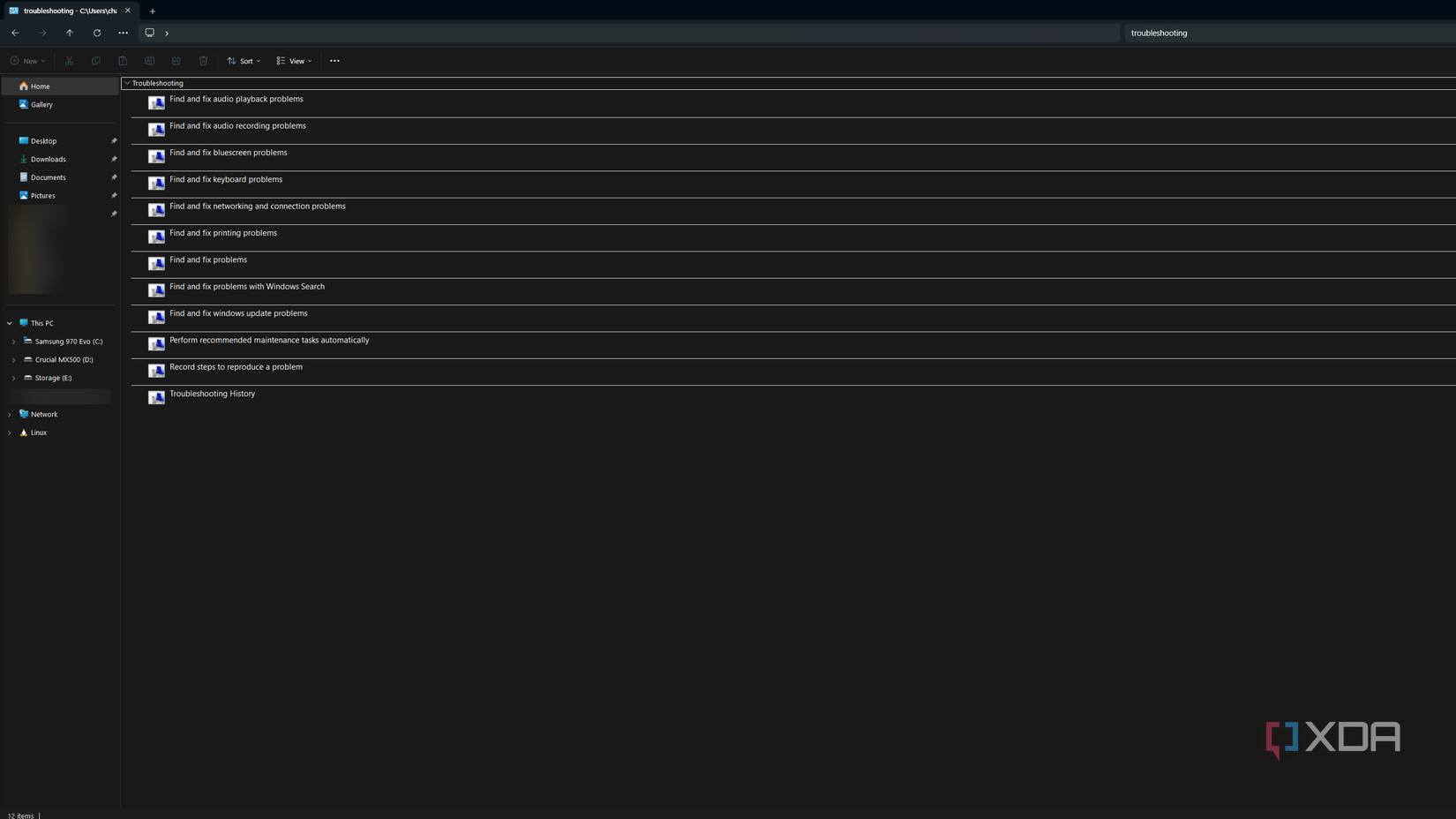Close the troubleshooting tab

128,11
